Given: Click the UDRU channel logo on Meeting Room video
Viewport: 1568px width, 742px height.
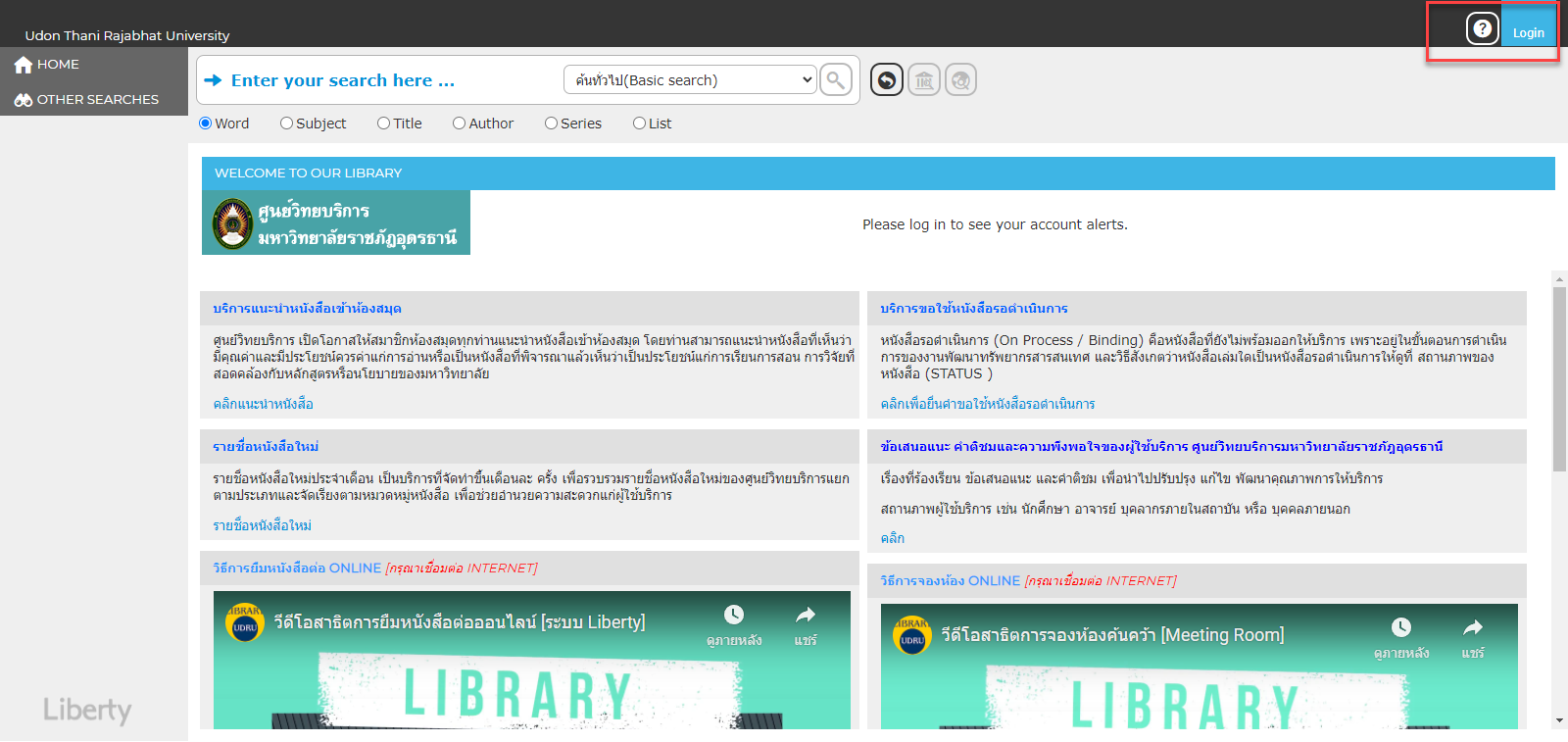Looking at the screenshot, I should click(x=911, y=635).
